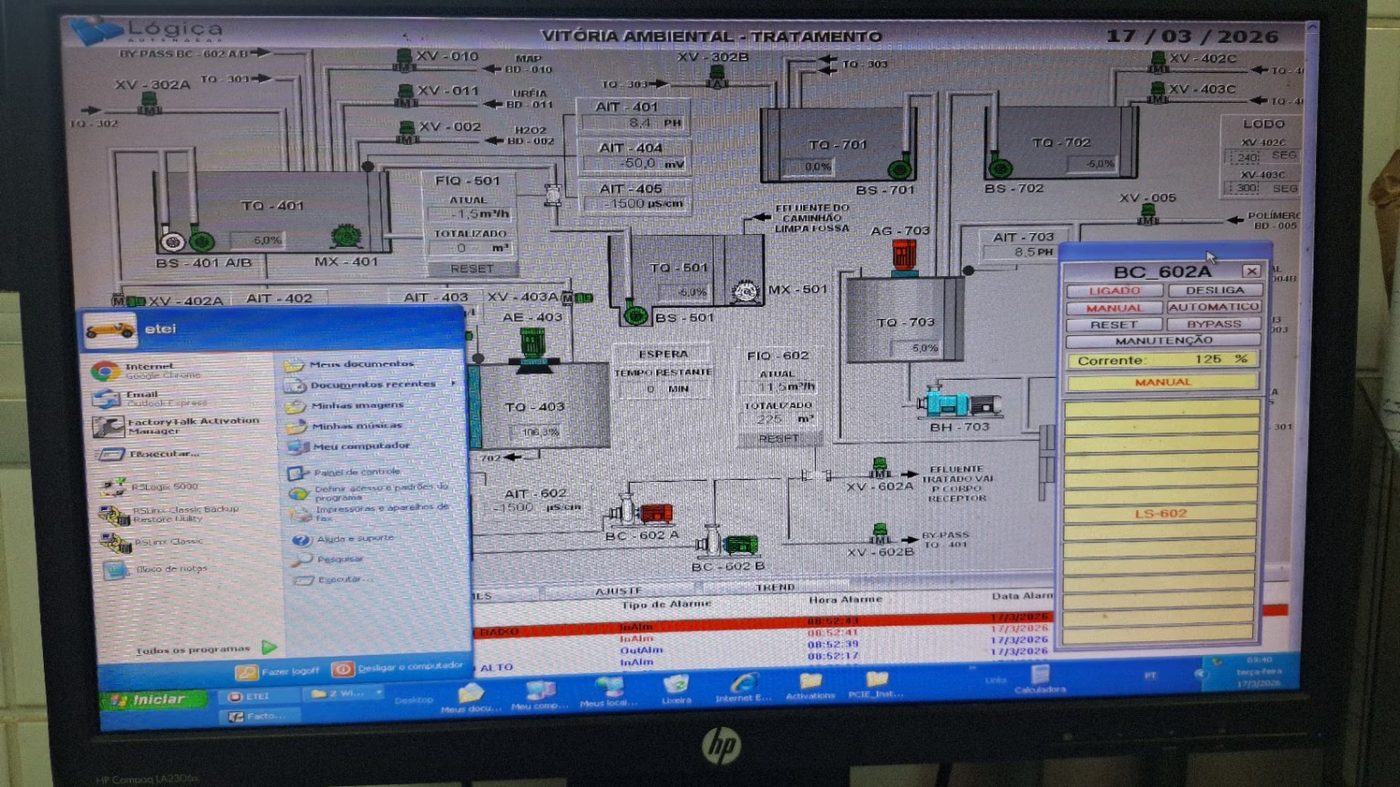1400x787 pixels.
Task: Open Lixeira recycle bin shortcut
Action: (676, 688)
